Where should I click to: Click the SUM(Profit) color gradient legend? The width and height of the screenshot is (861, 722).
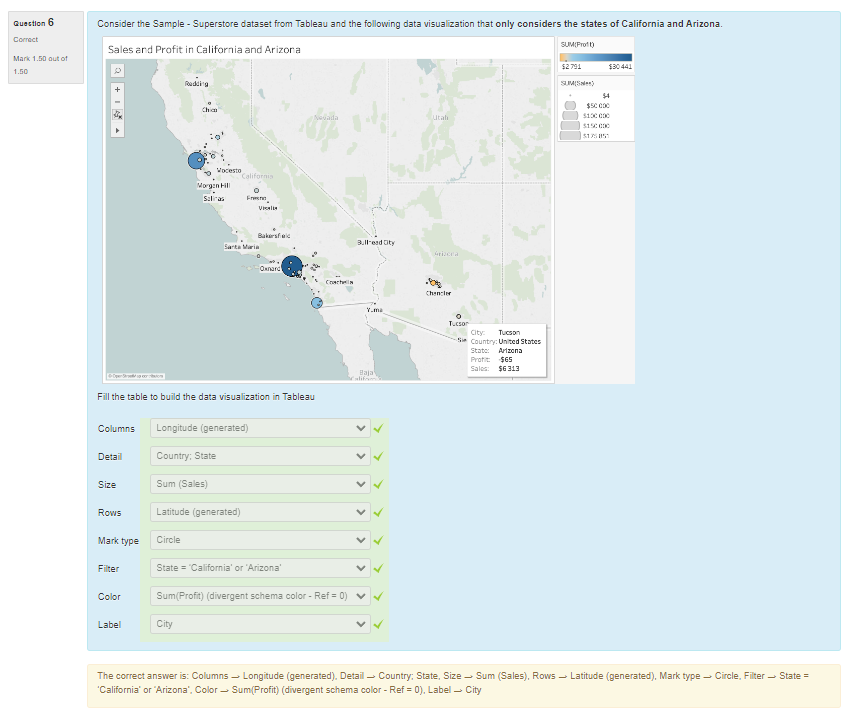pos(596,57)
